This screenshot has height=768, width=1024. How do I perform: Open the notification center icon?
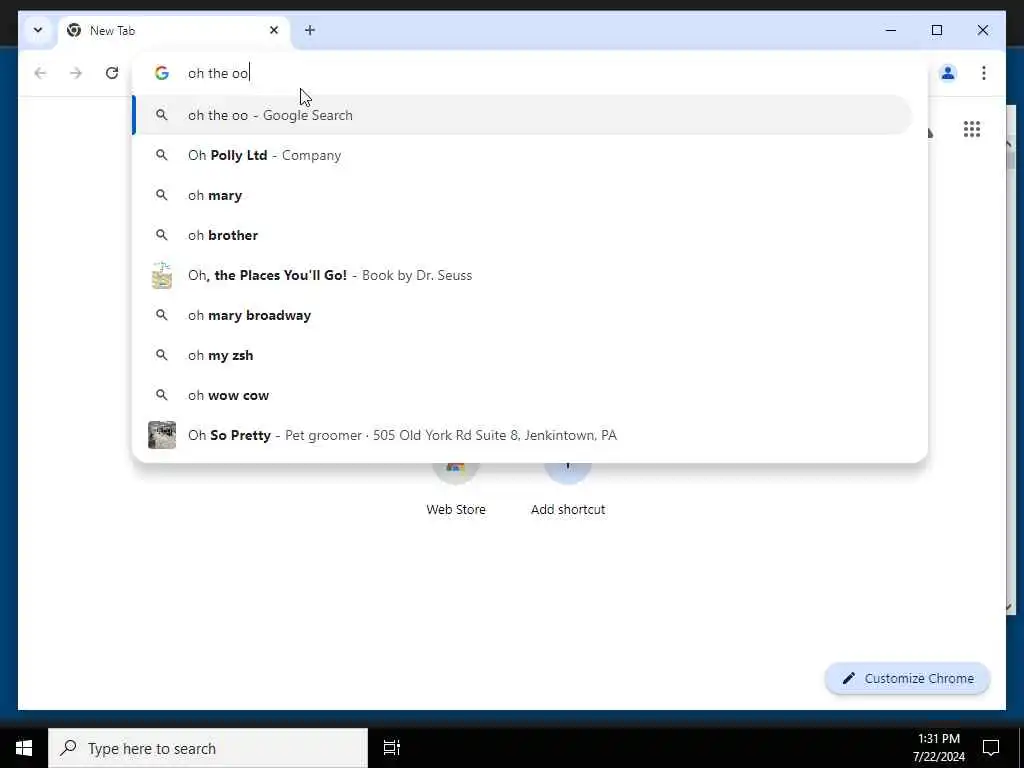(991, 748)
